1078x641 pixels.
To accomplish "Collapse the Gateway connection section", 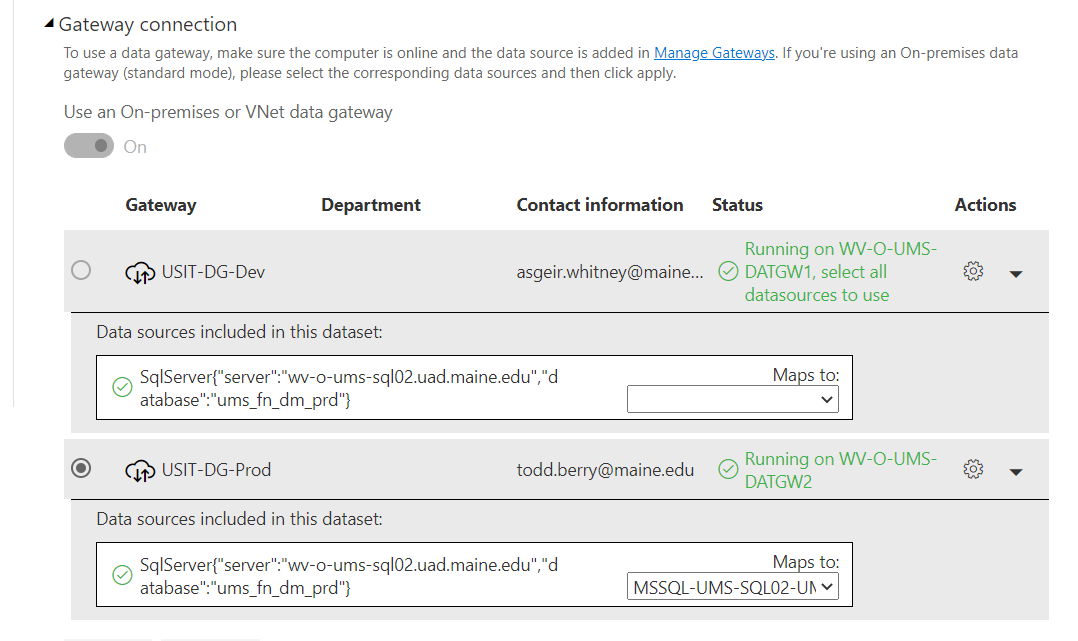I will [49, 23].
